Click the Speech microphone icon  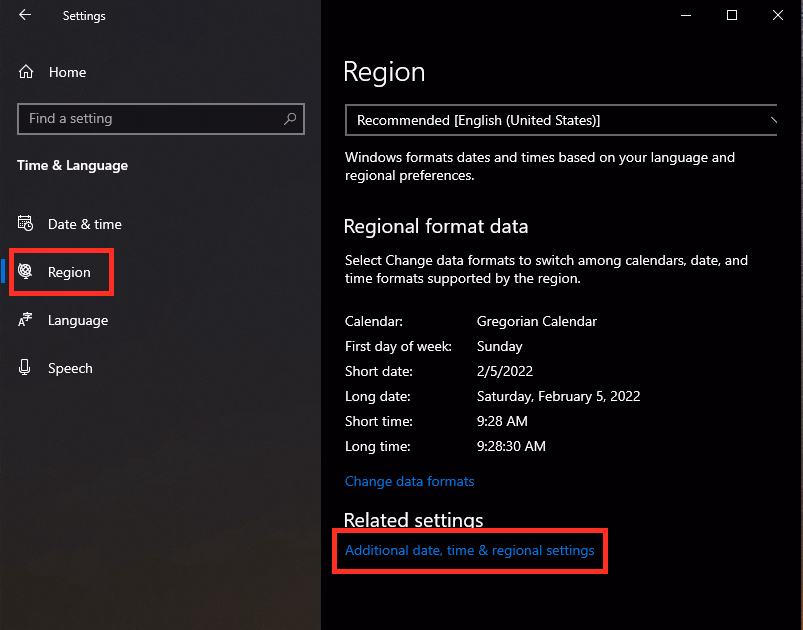(26, 368)
